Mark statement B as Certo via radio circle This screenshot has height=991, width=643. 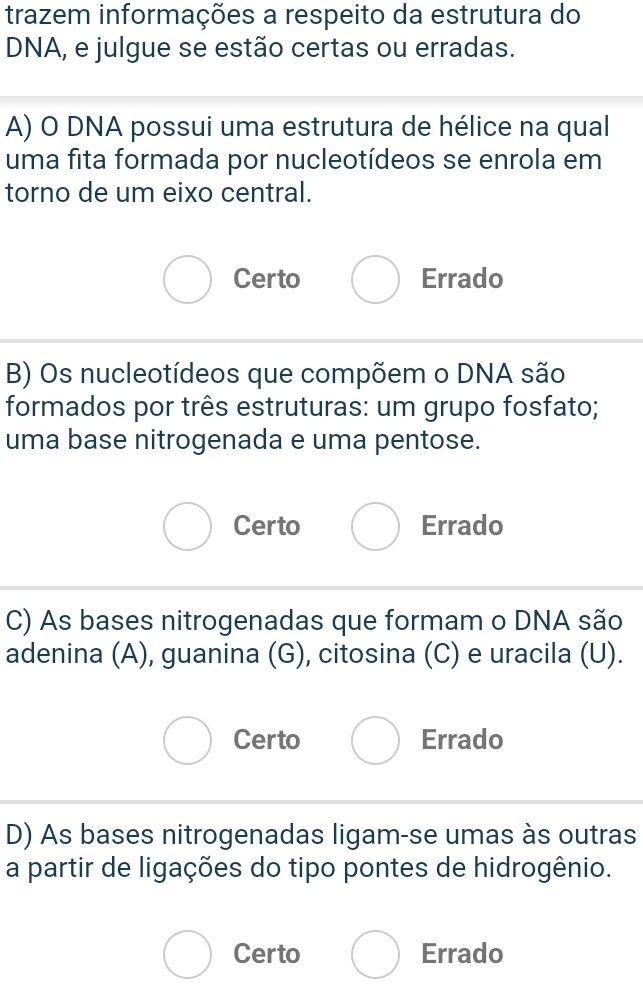coord(188,525)
